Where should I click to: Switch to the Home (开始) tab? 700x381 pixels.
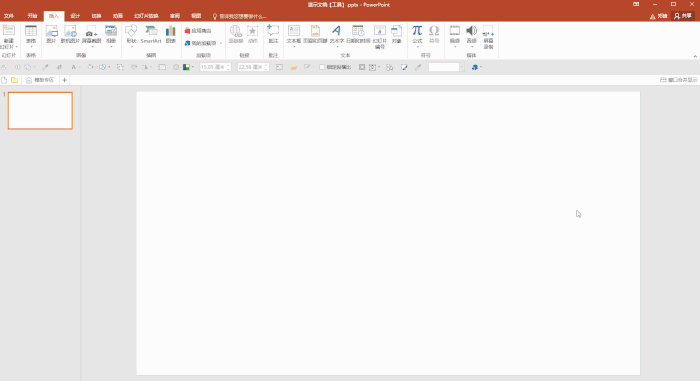(x=32, y=16)
